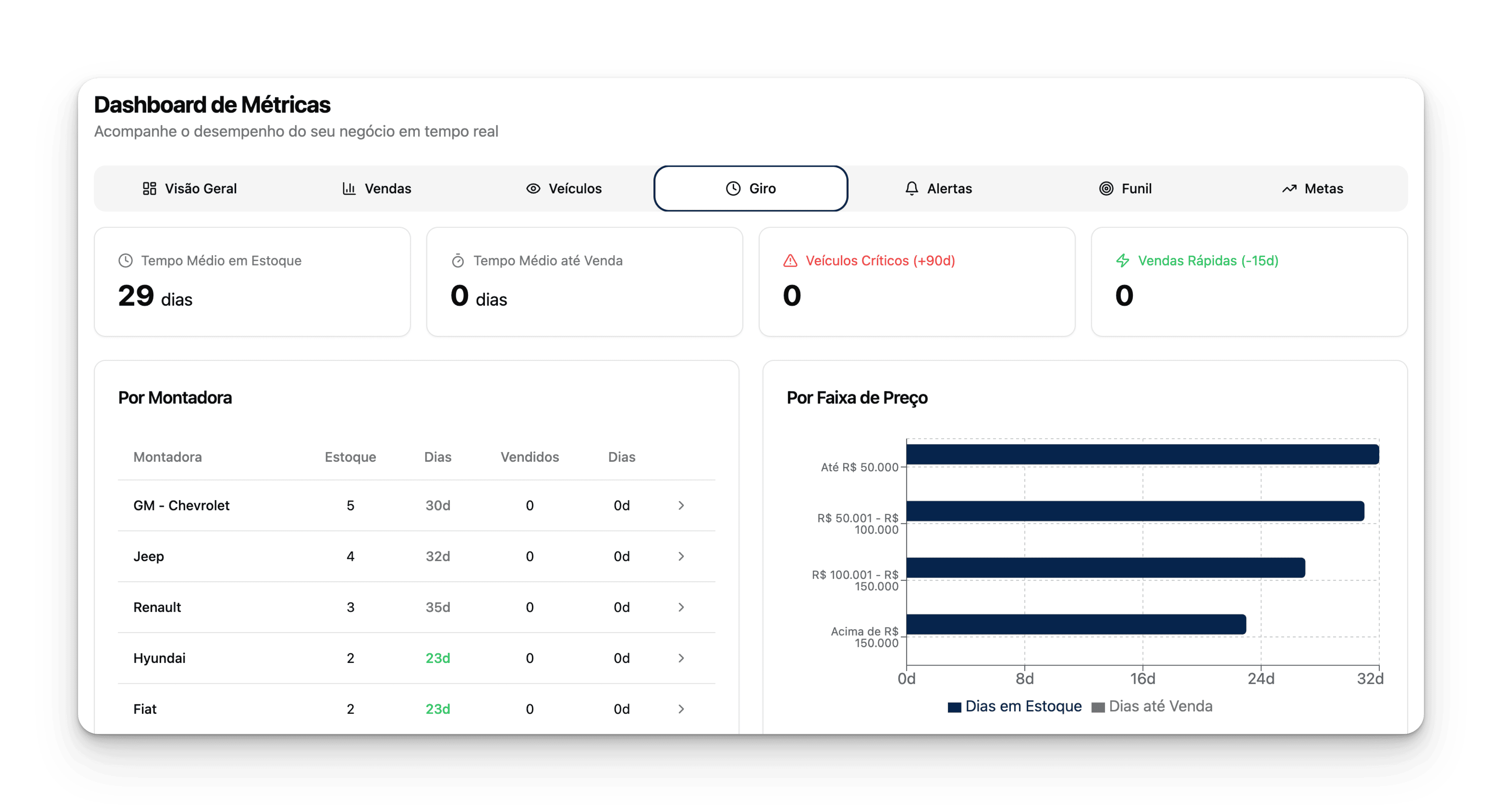Screen dimensions: 1502x812
Task: Click the Acima de R$ 150.000 bar
Action: 1076,624
